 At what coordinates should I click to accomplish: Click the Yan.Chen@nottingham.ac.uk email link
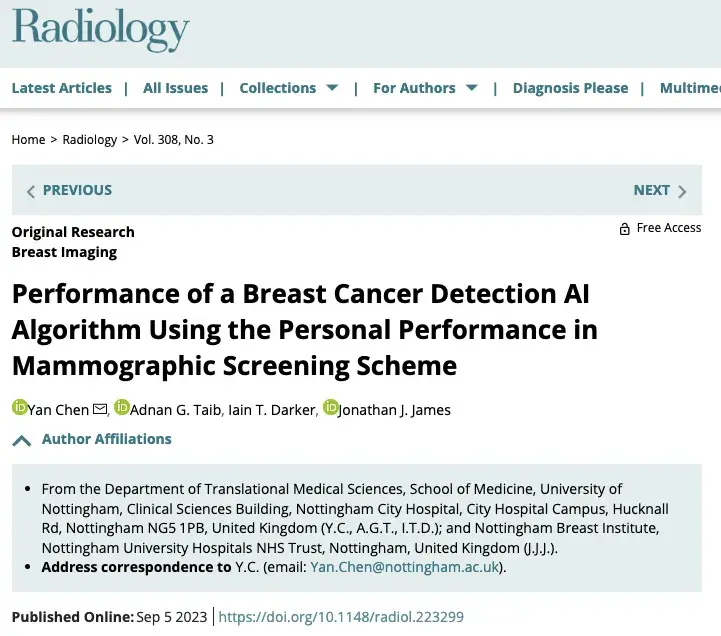click(405, 567)
